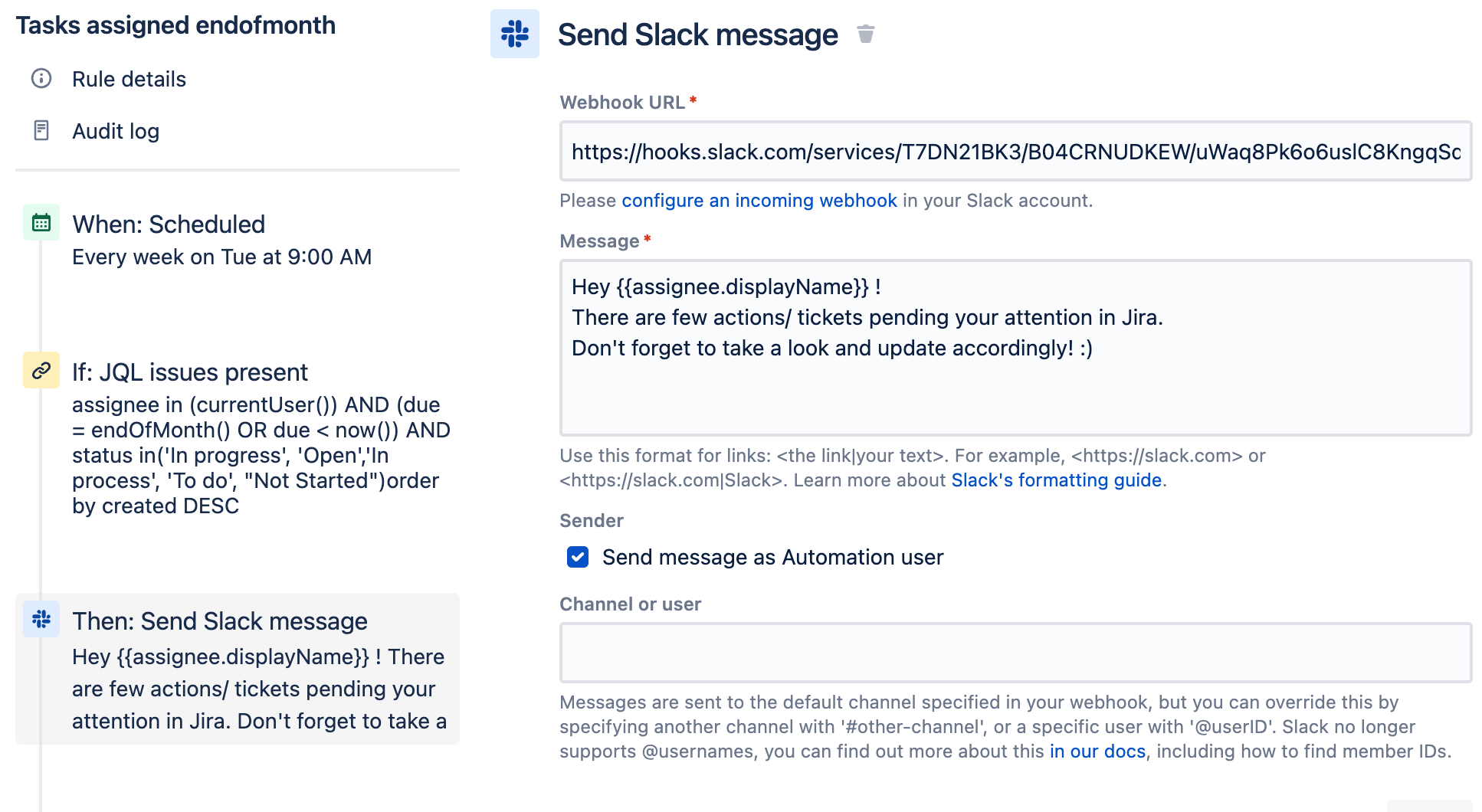This screenshot has height=812, width=1482.
Task: Click the Send Slack message heading
Action: pyautogui.click(x=698, y=35)
